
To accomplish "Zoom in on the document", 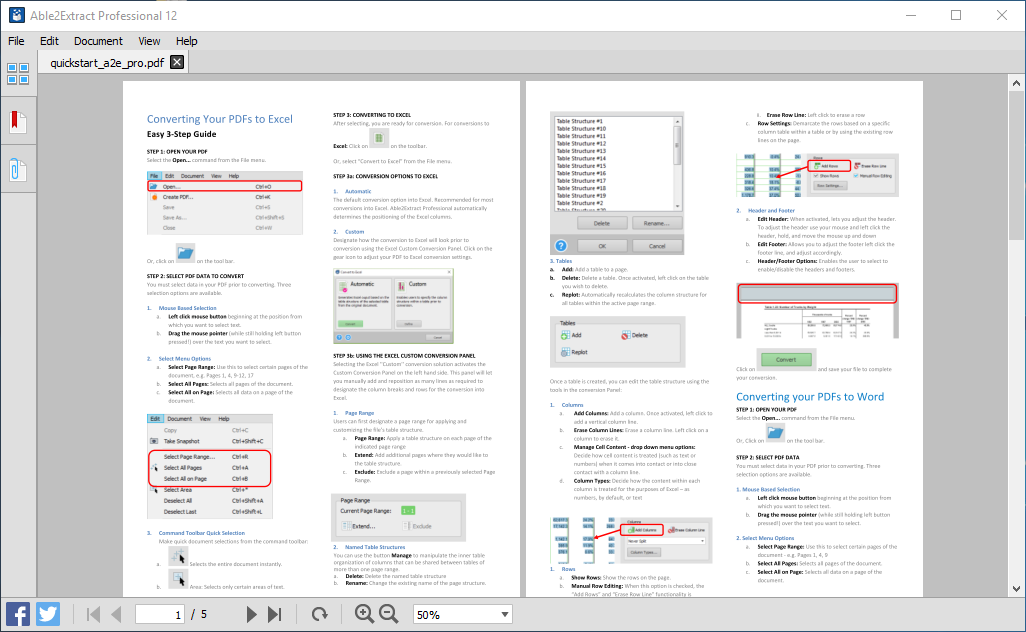I will click(x=364, y=614).
